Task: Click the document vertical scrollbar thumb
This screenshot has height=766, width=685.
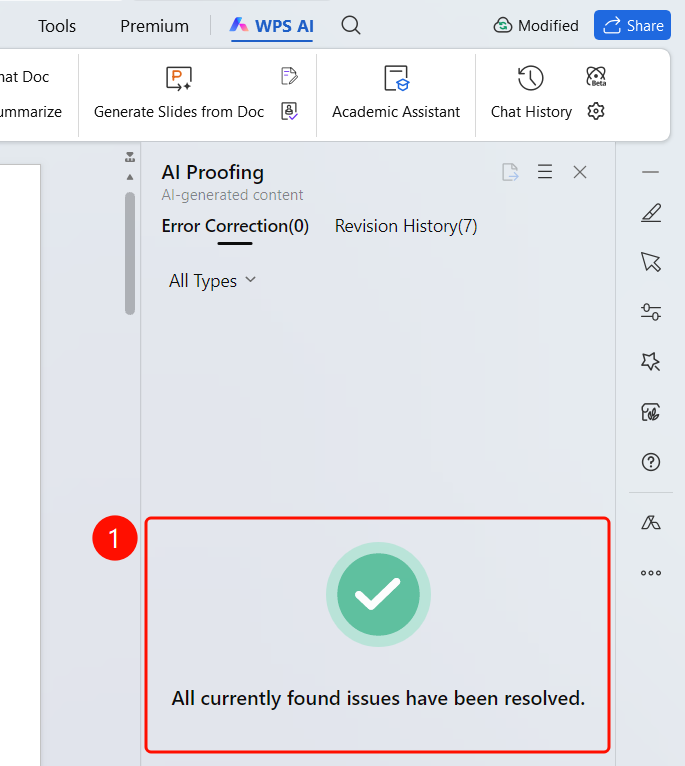Action: point(130,254)
